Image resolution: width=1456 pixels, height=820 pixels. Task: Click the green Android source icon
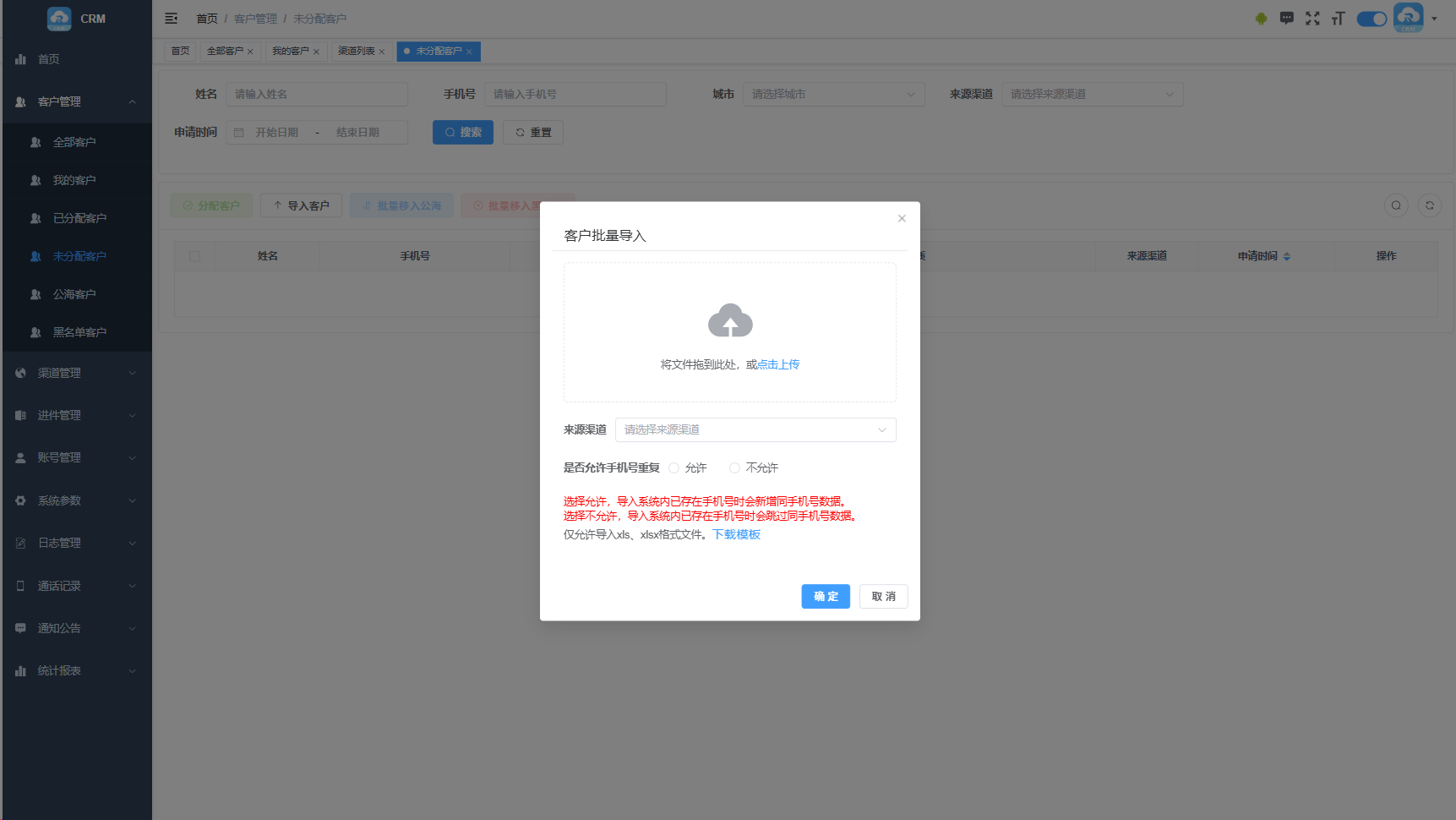click(x=1261, y=17)
